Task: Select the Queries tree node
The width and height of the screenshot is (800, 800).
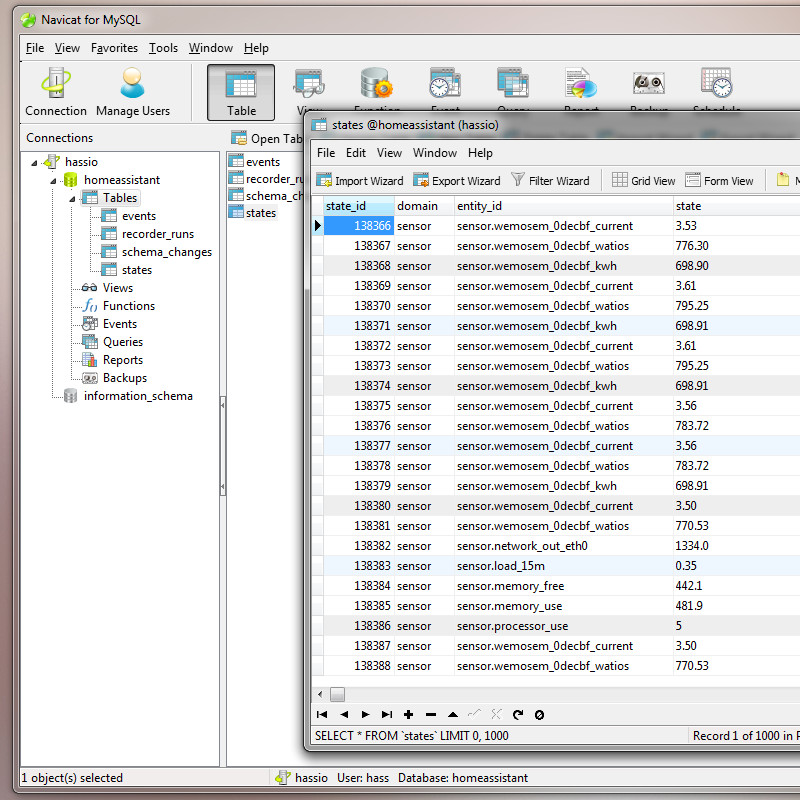Action: pos(122,342)
